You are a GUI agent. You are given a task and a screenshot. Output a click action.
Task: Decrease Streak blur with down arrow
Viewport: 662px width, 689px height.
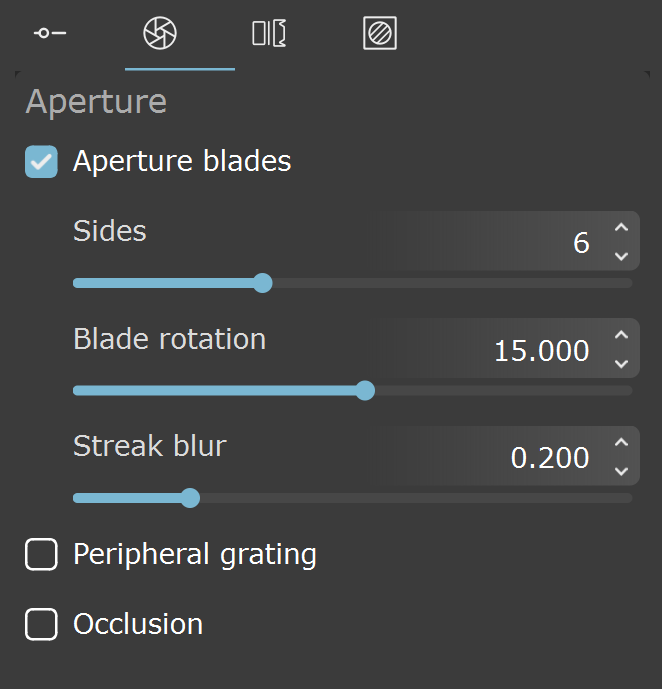tap(621, 471)
